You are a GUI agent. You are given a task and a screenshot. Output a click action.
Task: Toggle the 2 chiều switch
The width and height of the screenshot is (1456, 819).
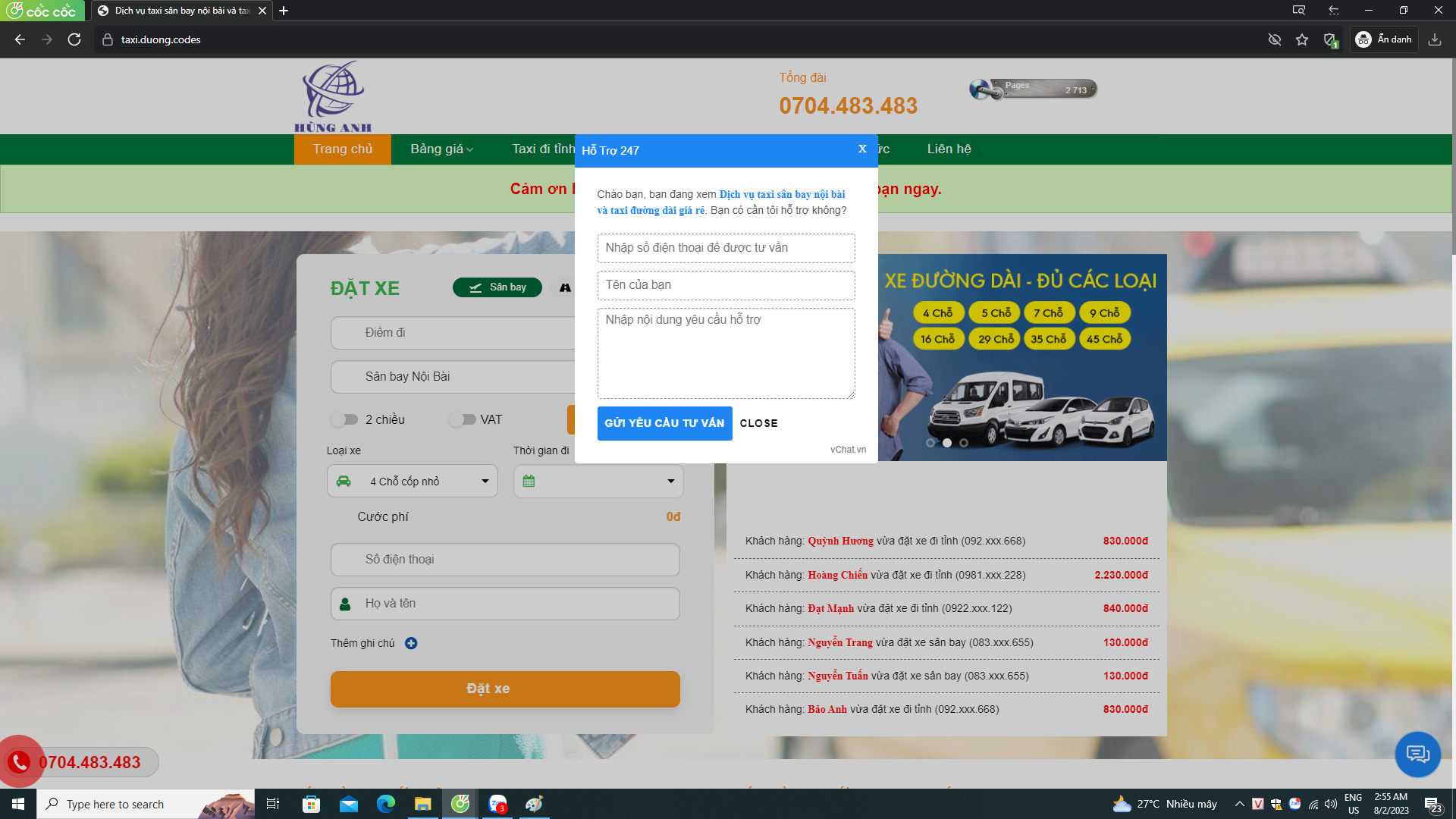click(x=344, y=419)
